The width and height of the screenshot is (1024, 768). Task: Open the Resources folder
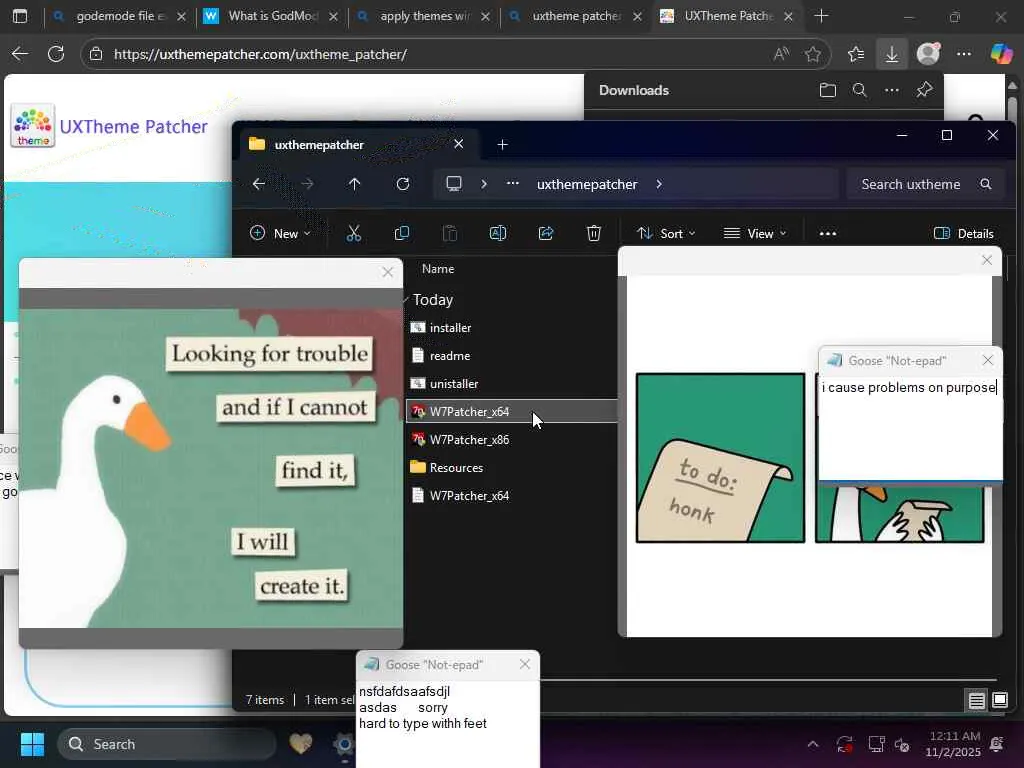coord(456,468)
